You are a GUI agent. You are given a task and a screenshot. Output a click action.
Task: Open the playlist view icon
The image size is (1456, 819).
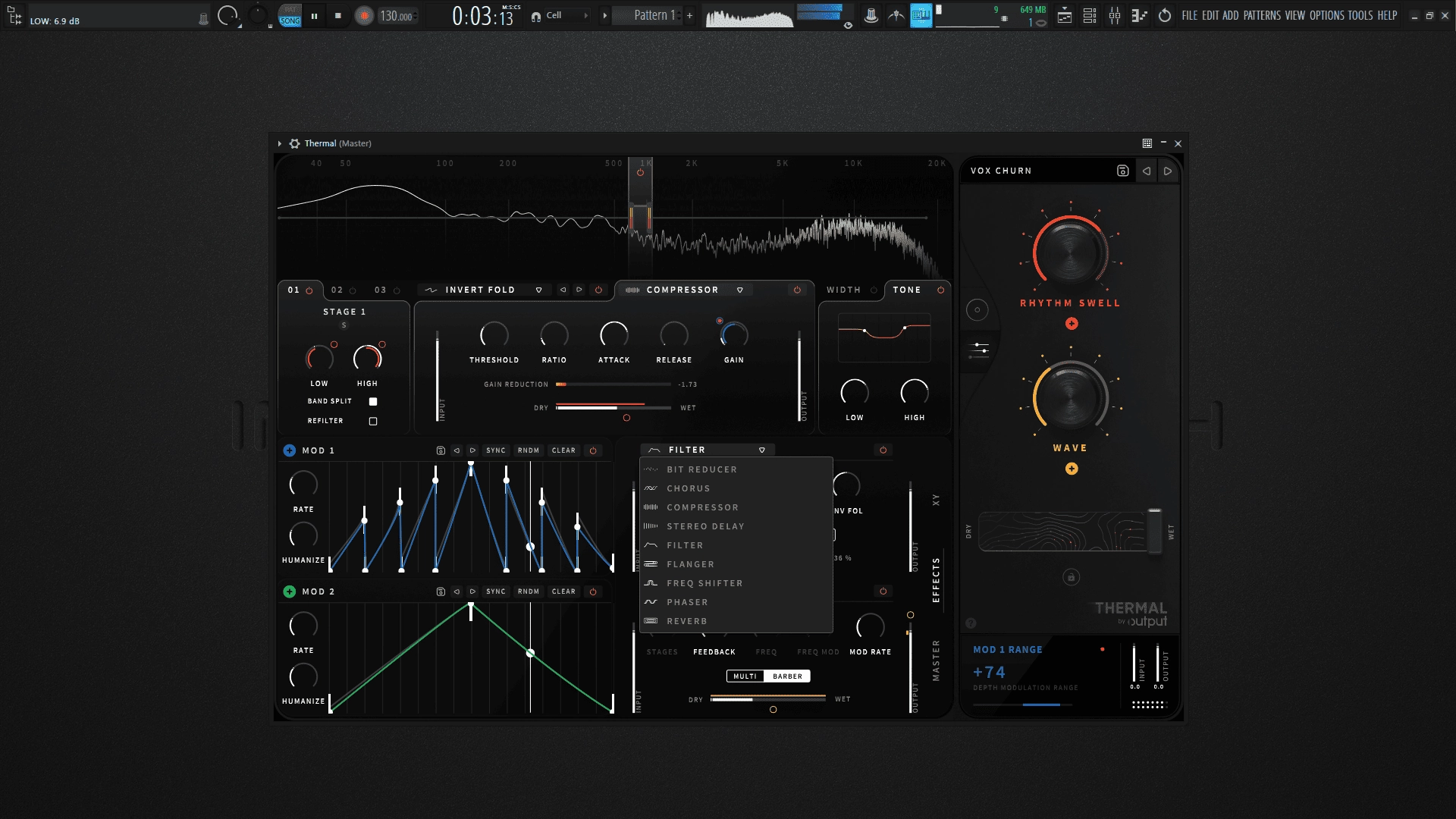click(x=1065, y=15)
